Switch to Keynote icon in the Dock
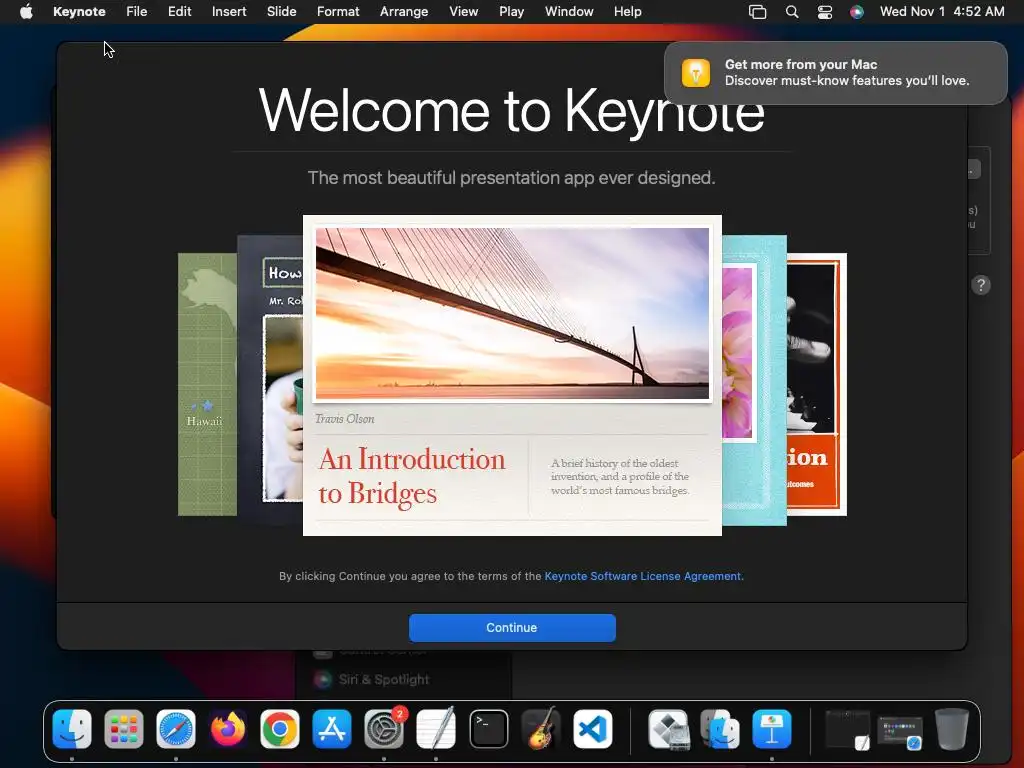This screenshot has width=1024, height=768. click(x=772, y=729)
